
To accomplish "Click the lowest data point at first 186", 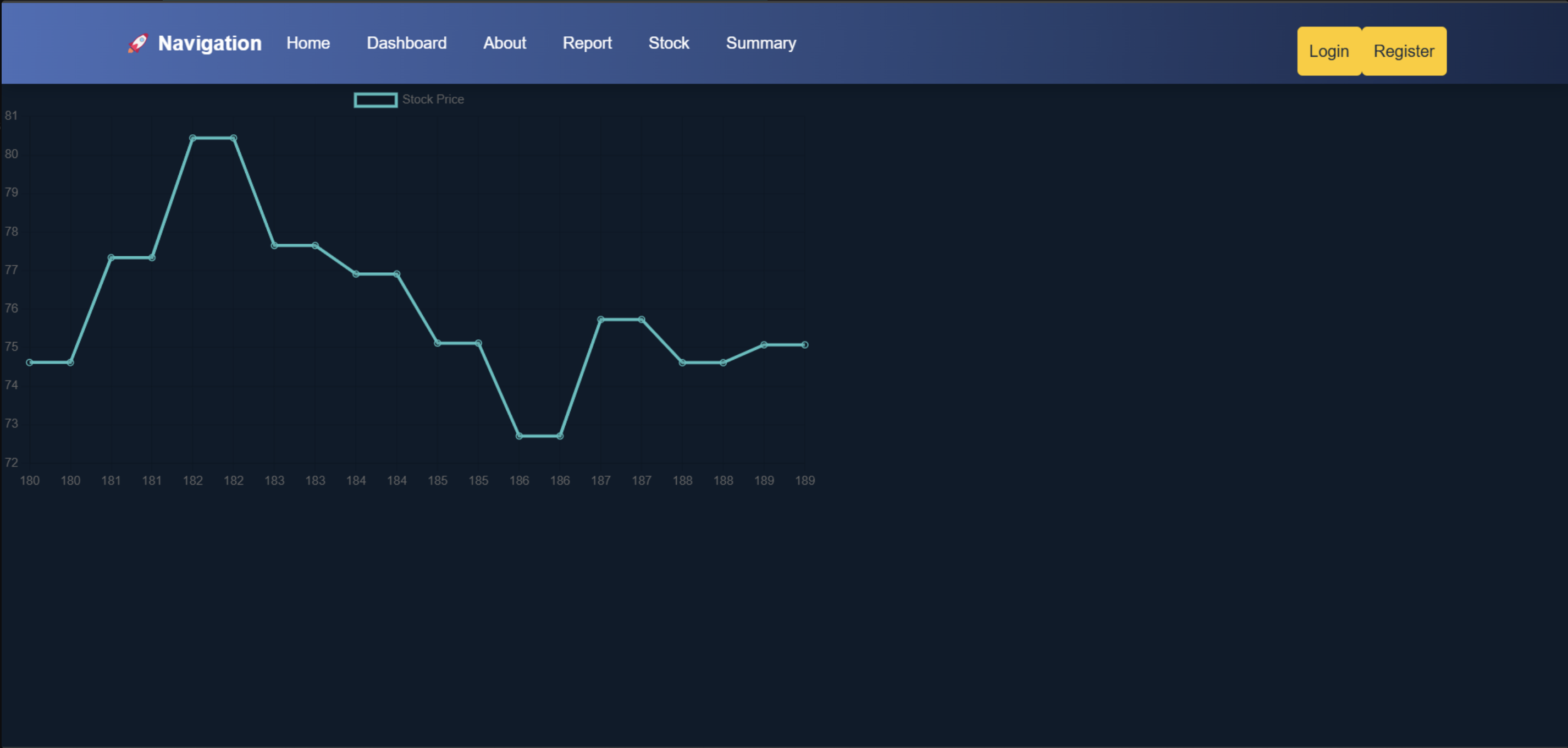I will click(519, 436).
